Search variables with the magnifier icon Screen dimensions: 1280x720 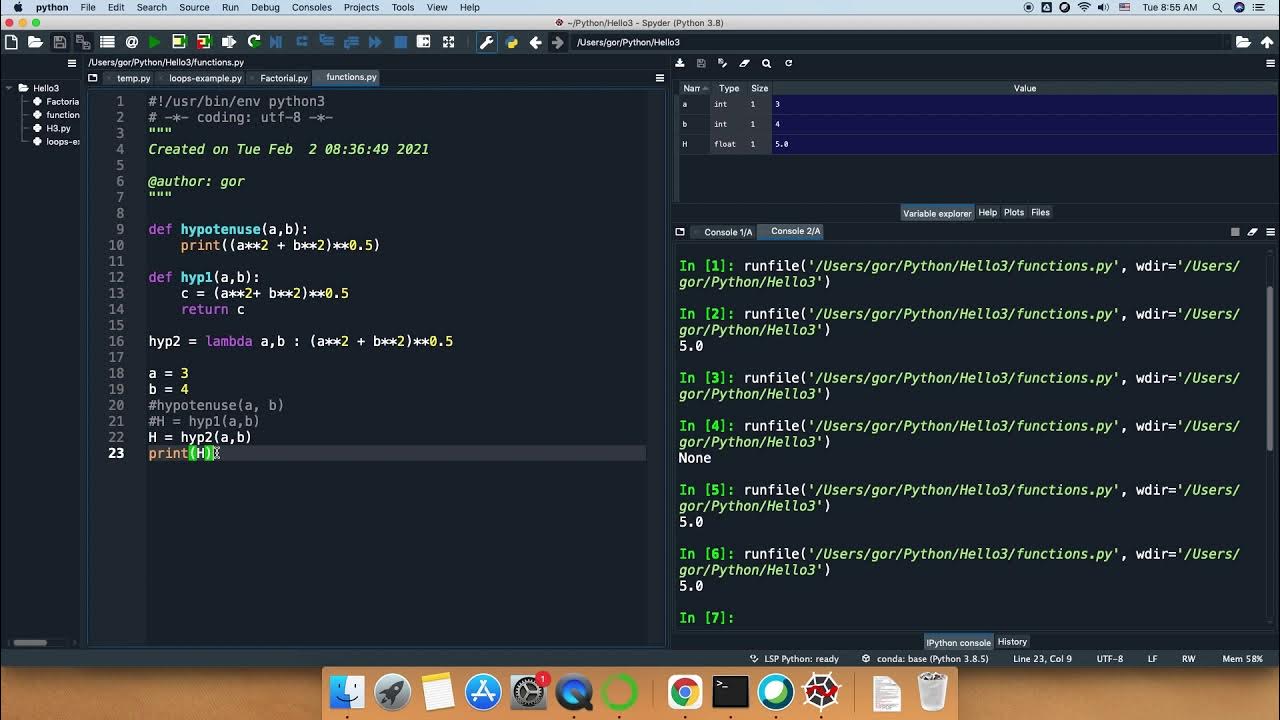(x=766, y=63)
